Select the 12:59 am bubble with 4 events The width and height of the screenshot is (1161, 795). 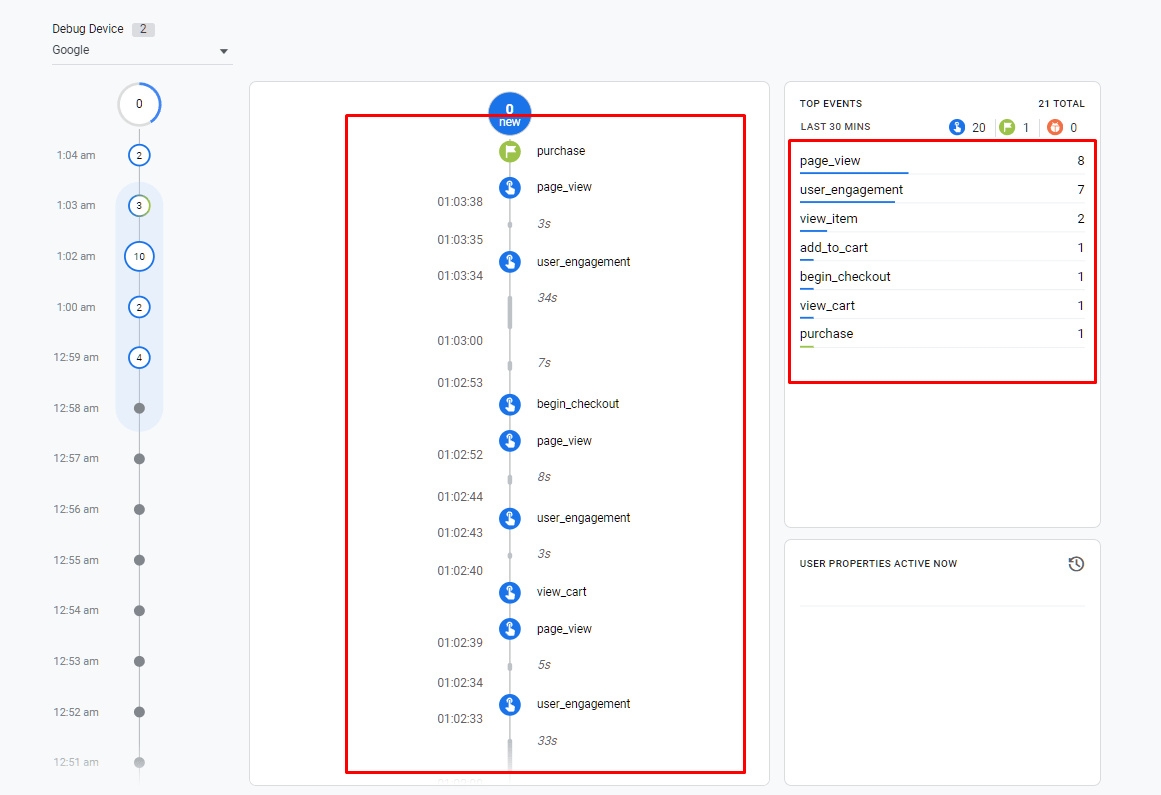tap(139, 357)
